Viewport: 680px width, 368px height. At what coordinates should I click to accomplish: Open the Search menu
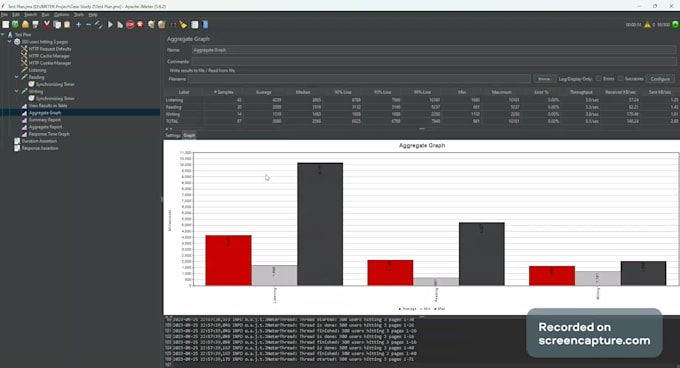point(30,15)
